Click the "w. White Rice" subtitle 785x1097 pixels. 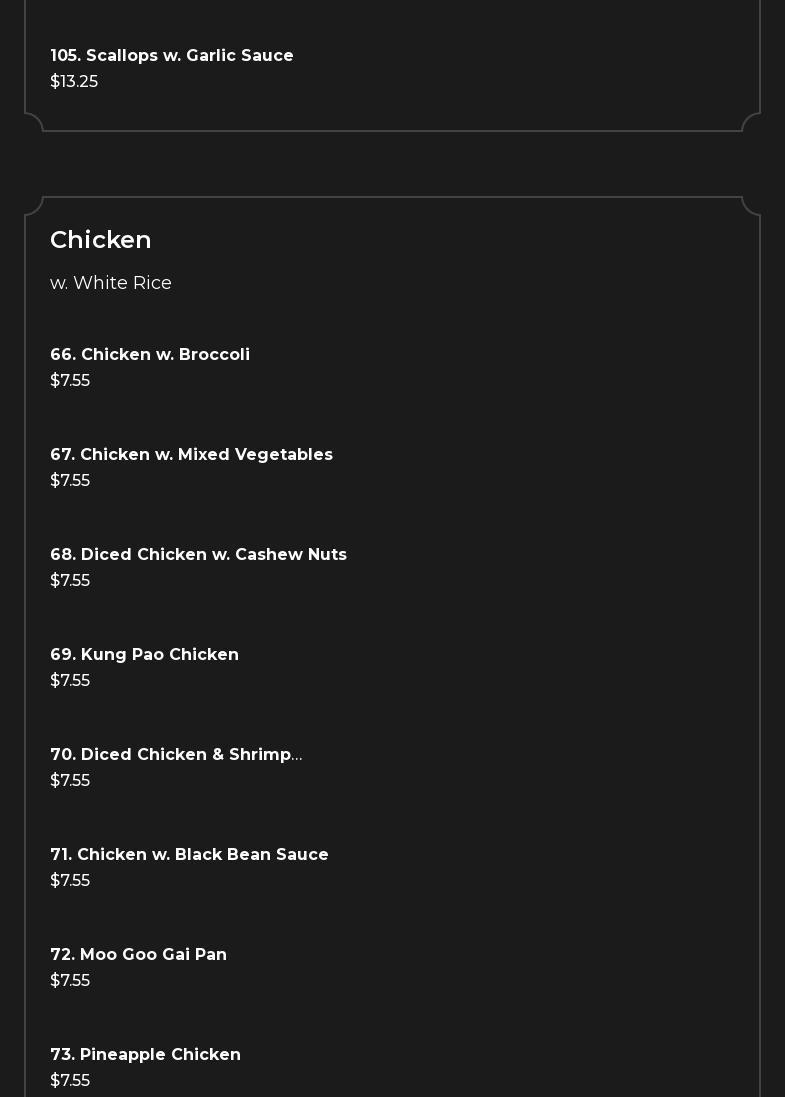pos(111,283)
